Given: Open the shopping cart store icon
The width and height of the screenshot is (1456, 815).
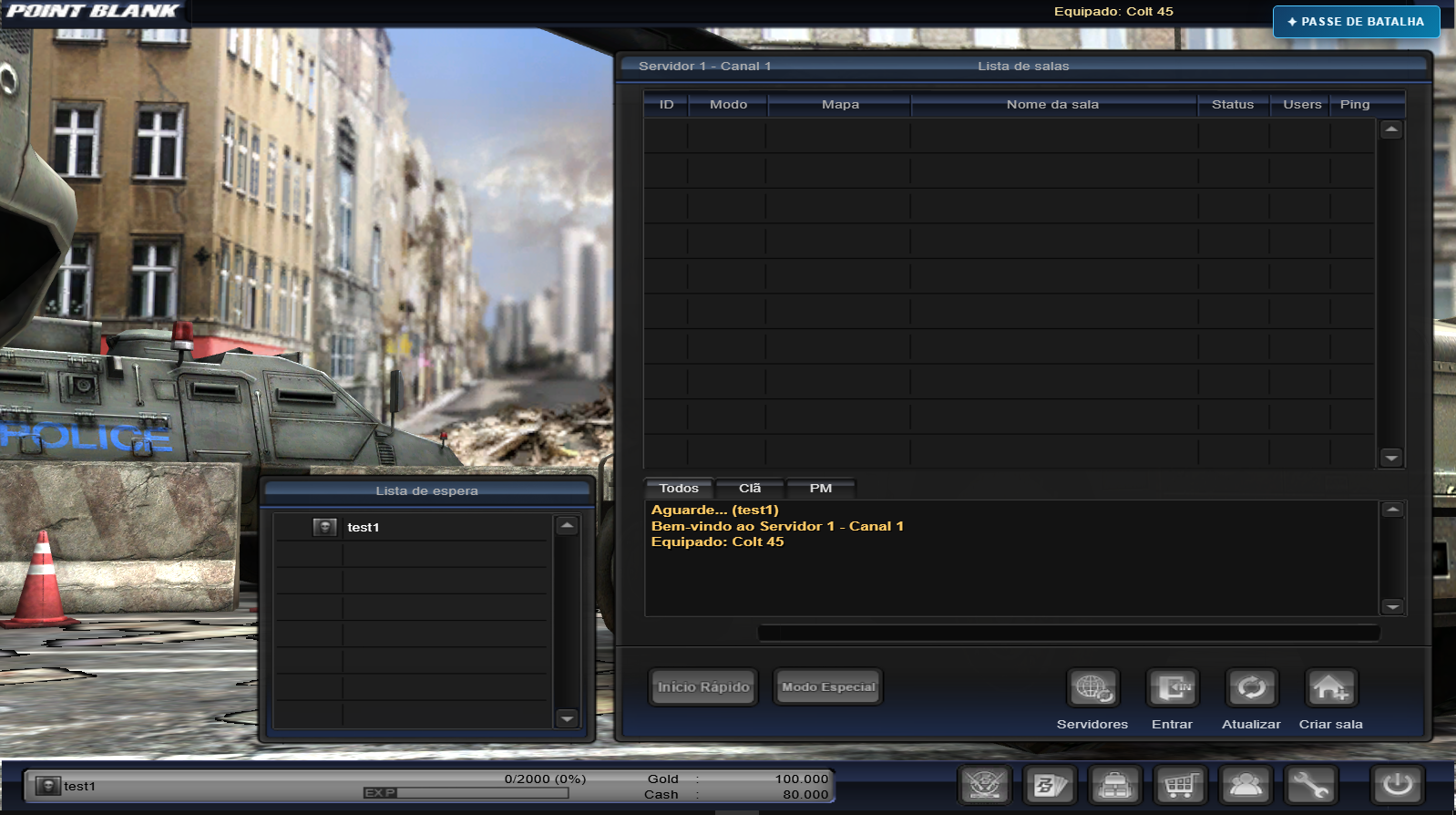Looking at the screenshot, I should (1180, 784).
